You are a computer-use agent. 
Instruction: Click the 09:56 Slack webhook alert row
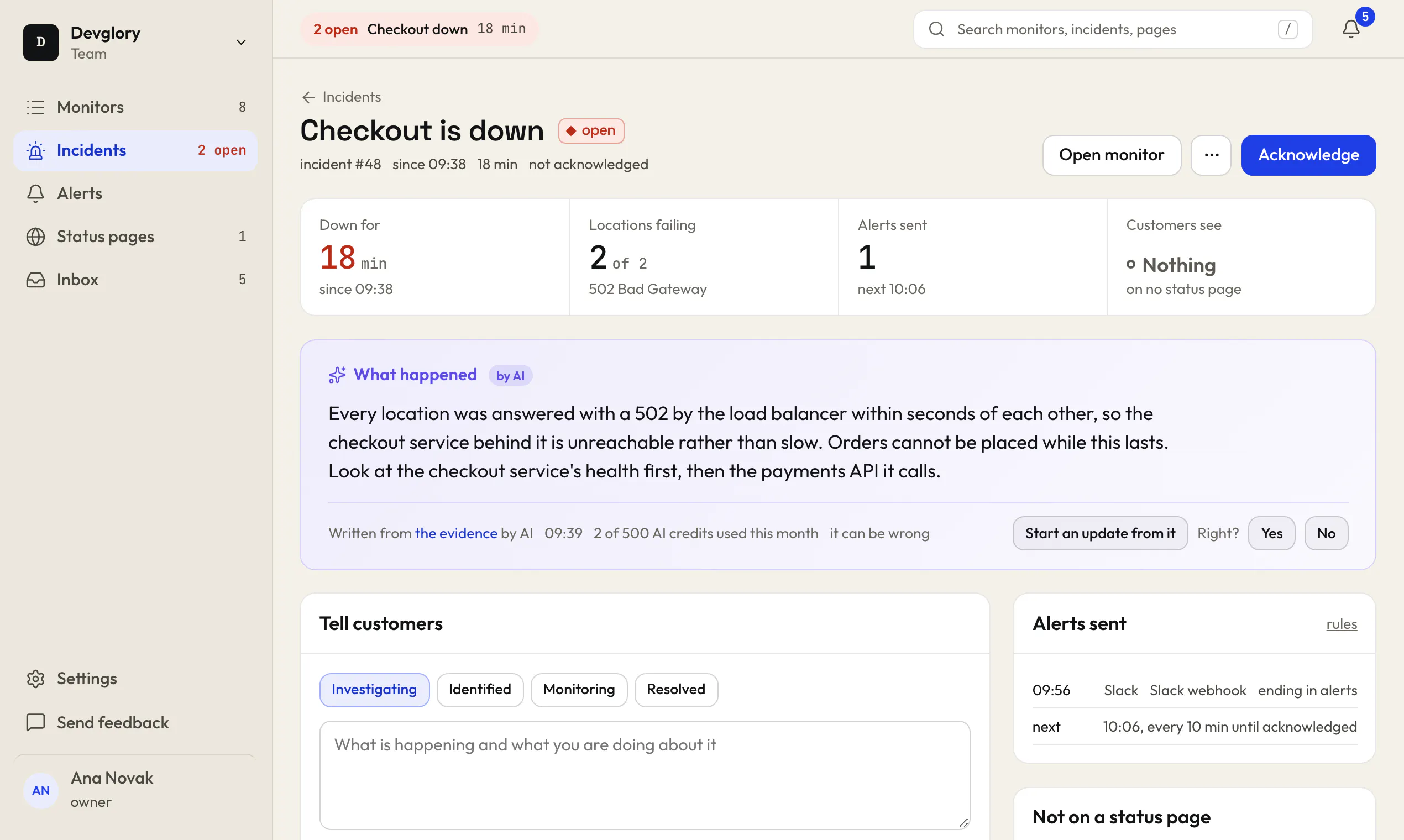(x=1195, y=691)
